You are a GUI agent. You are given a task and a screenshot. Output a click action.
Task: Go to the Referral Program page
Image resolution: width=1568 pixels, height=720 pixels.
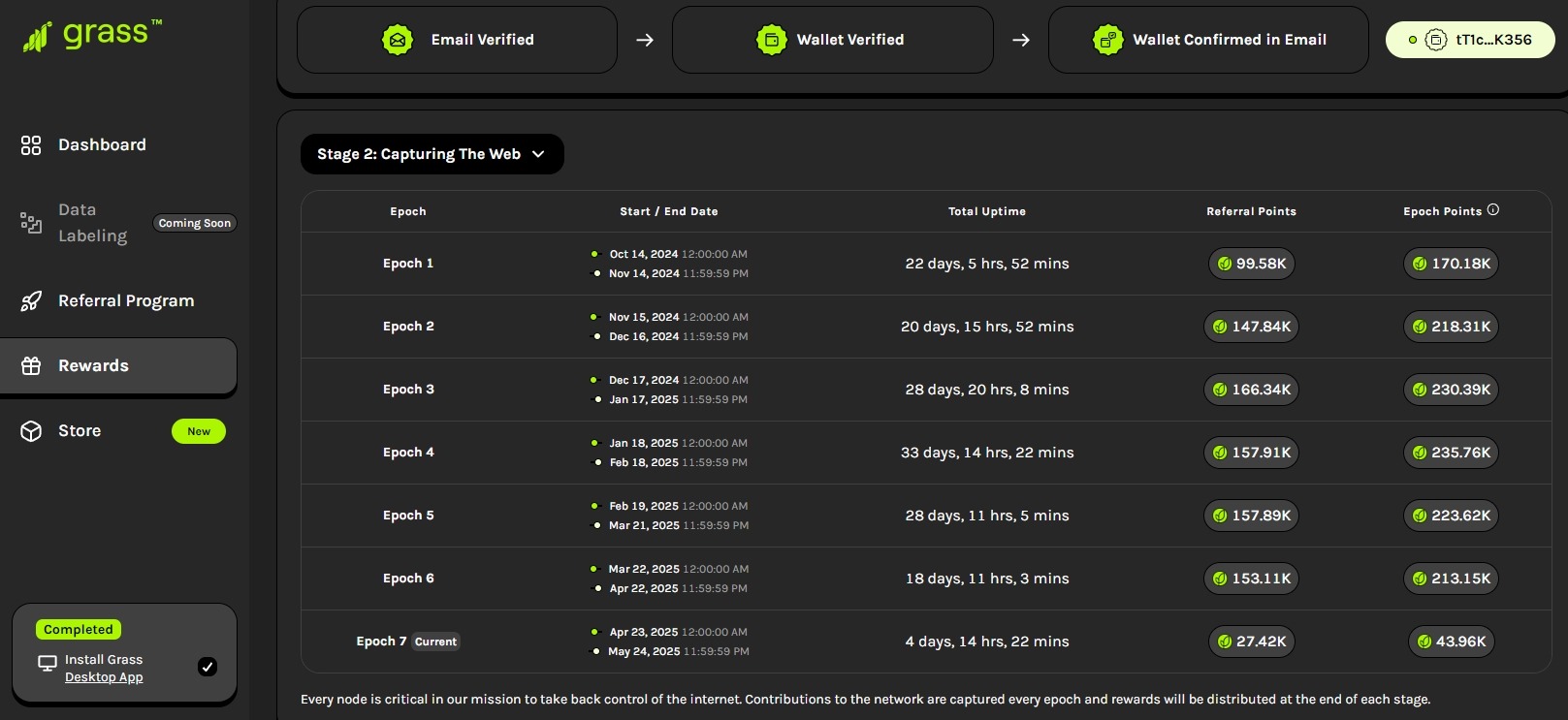point(126,301)
